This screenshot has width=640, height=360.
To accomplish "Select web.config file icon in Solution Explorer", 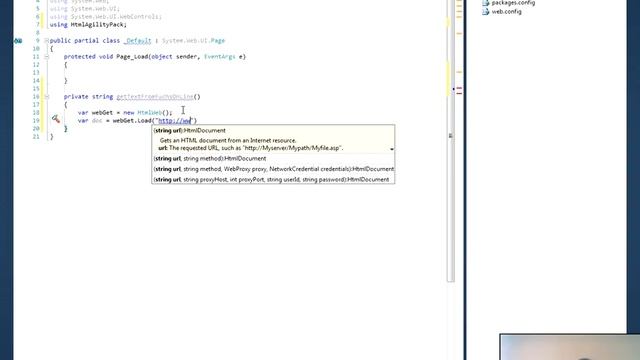I will [x=485, y=12].
